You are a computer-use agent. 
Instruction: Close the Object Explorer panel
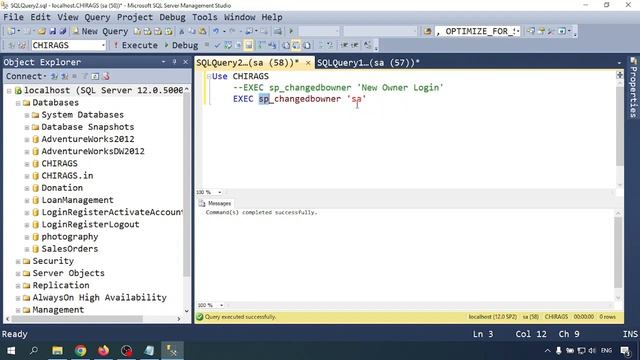185,62
